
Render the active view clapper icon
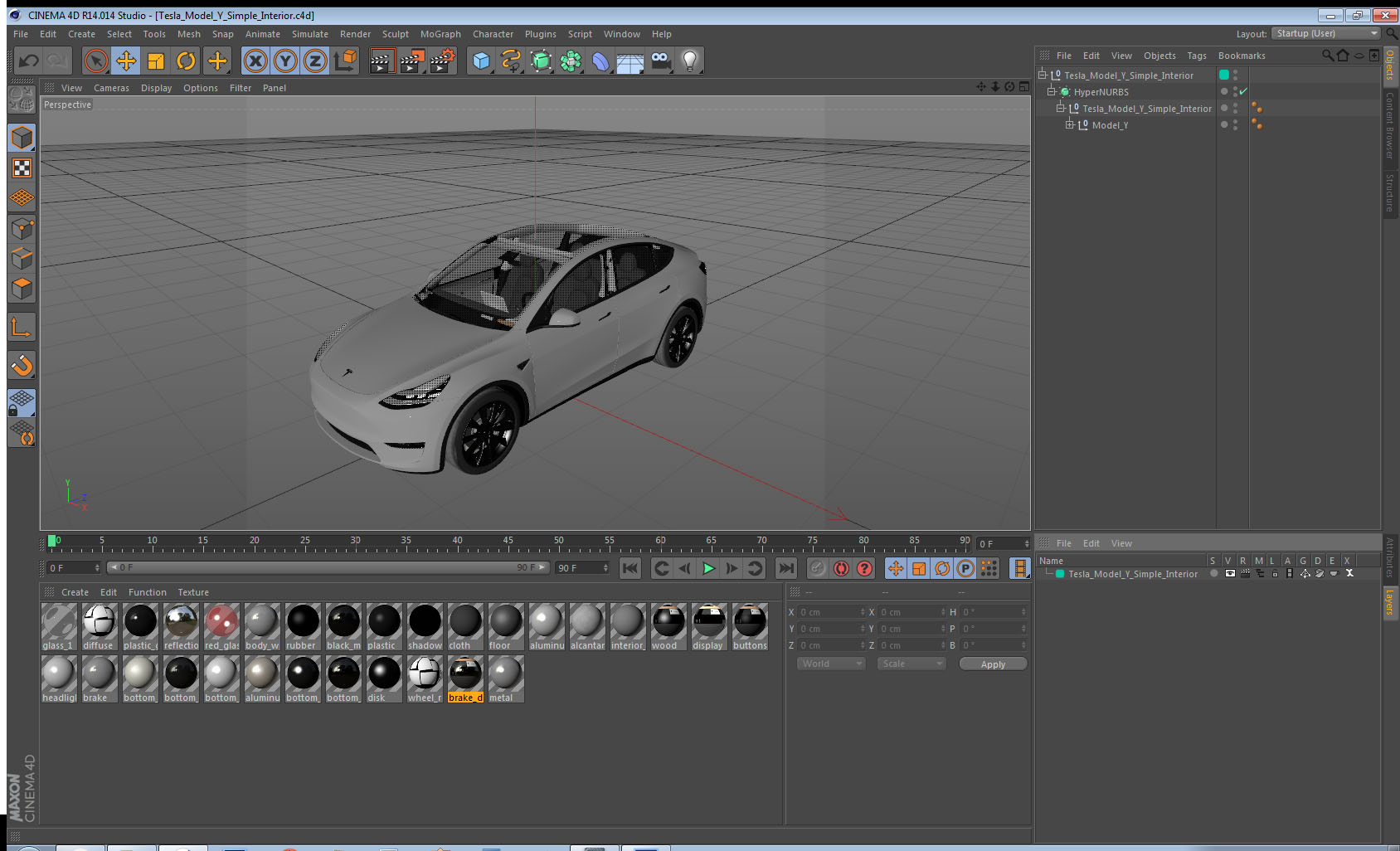point(381,61)
